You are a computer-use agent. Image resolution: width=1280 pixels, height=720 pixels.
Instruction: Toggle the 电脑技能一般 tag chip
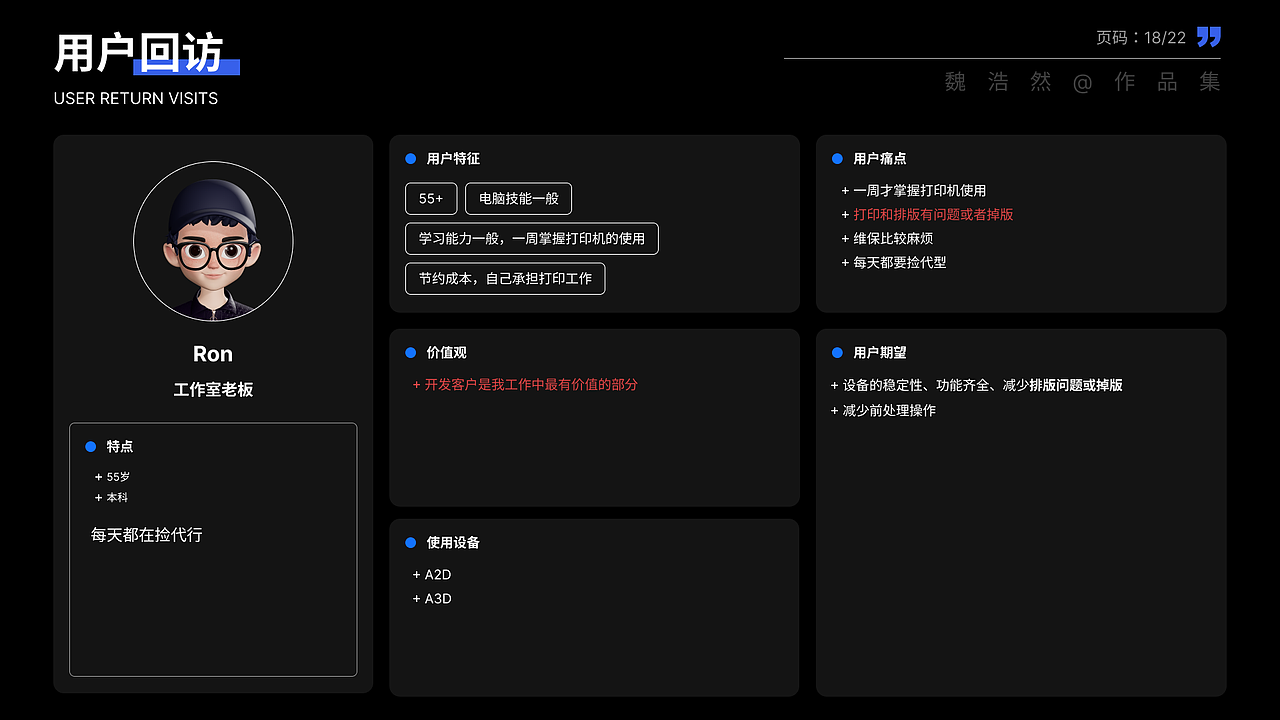(x=518, y=198)
